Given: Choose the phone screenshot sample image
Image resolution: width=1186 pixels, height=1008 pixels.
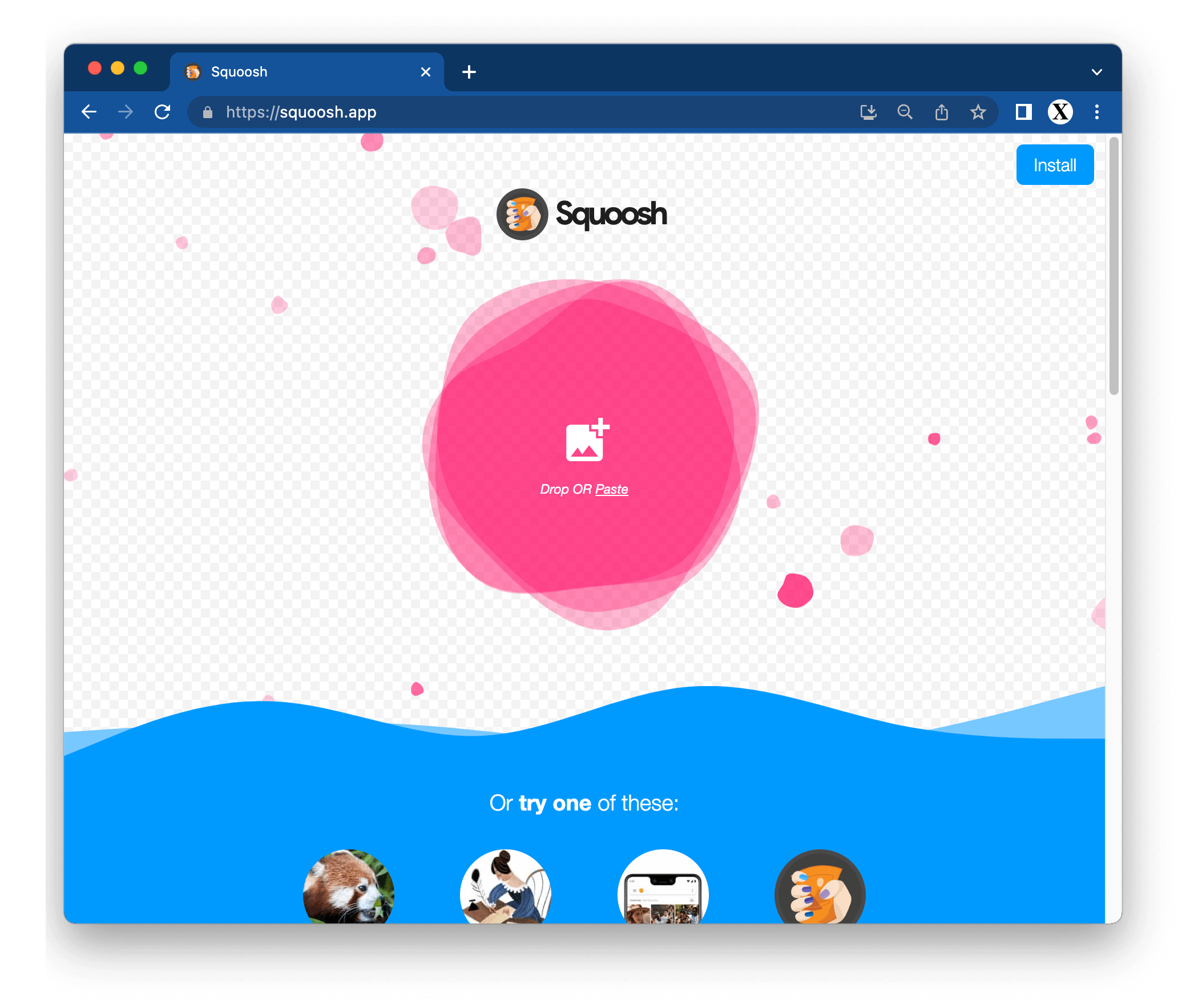Looking at the screenshot, I should pyautogui.click(x=663, y=889).
